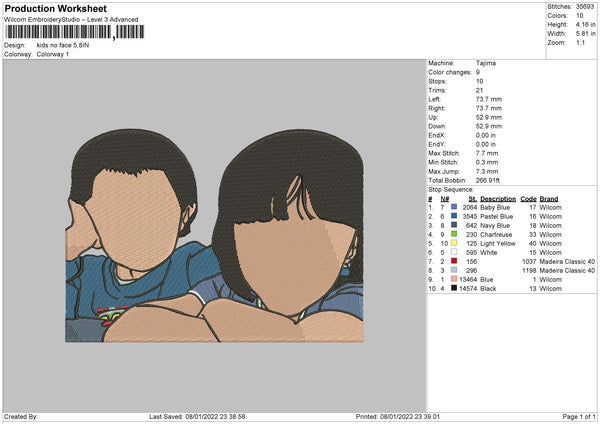The width and height of the screenshot is (600, 424).
Task: Click the 'Brand' column header
Action: (549, 199)
